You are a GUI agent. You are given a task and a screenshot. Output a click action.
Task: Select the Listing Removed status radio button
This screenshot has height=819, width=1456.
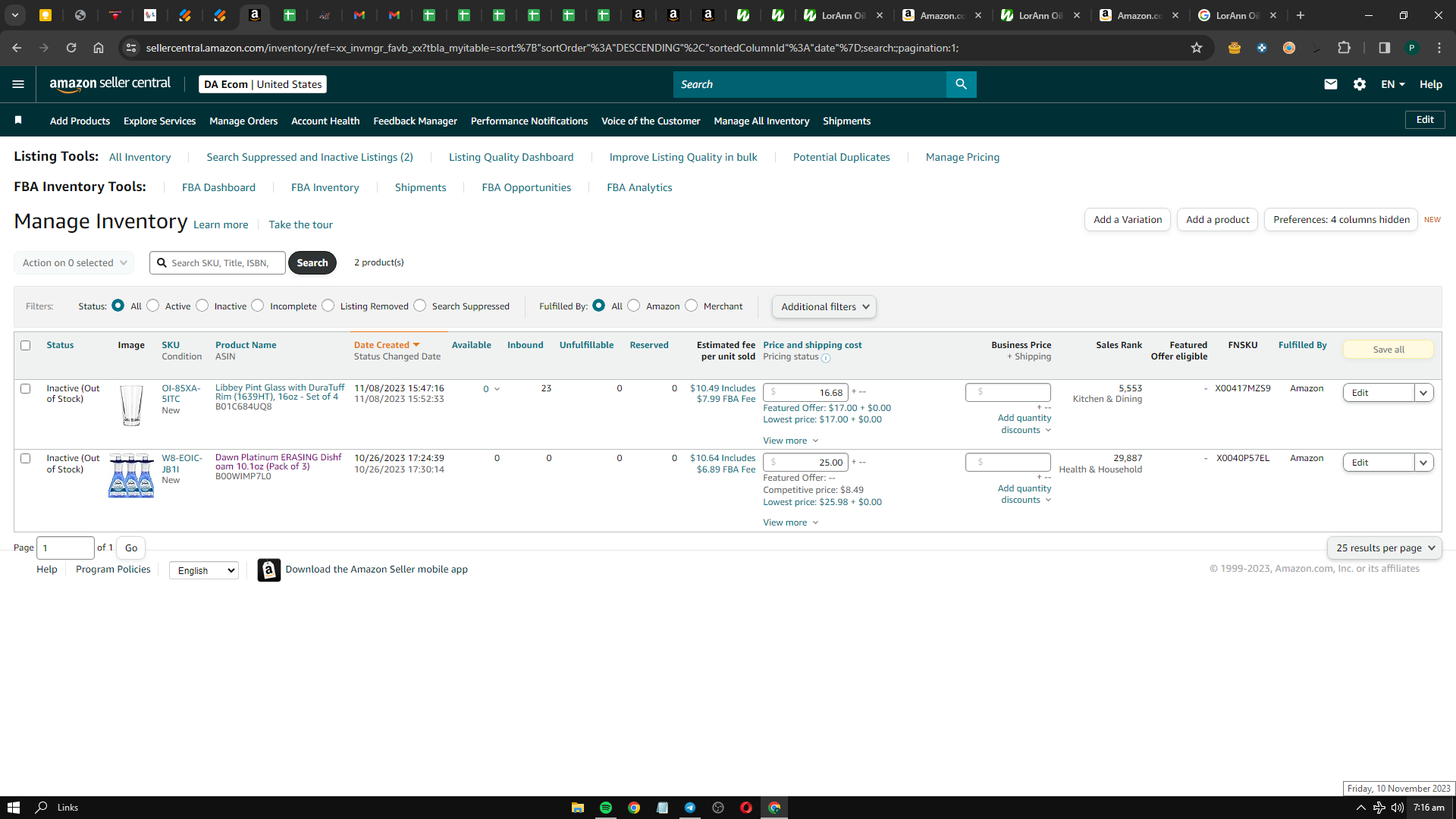[x=328, y=306]
